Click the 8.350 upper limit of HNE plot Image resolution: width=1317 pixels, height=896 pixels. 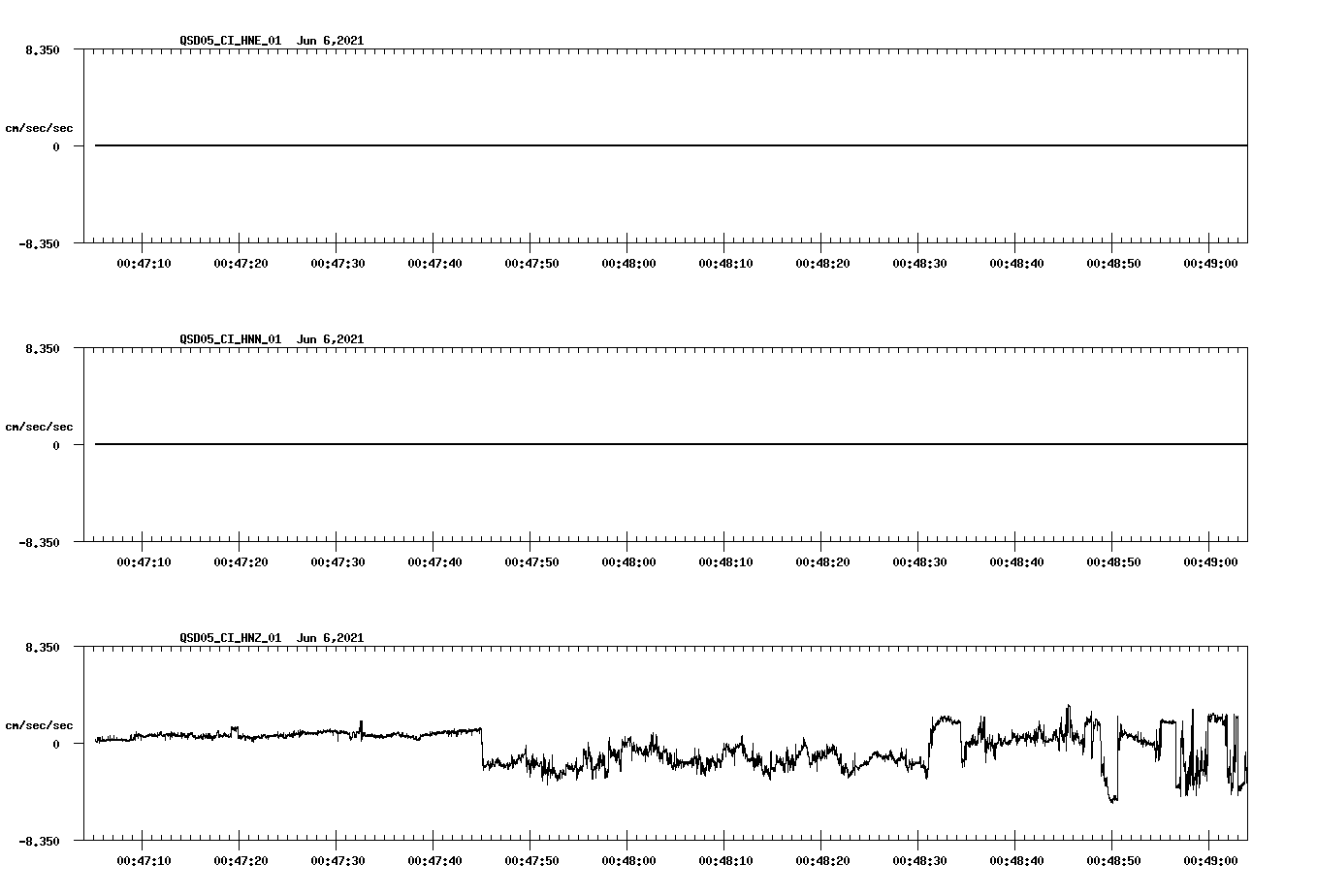(43, 50)
